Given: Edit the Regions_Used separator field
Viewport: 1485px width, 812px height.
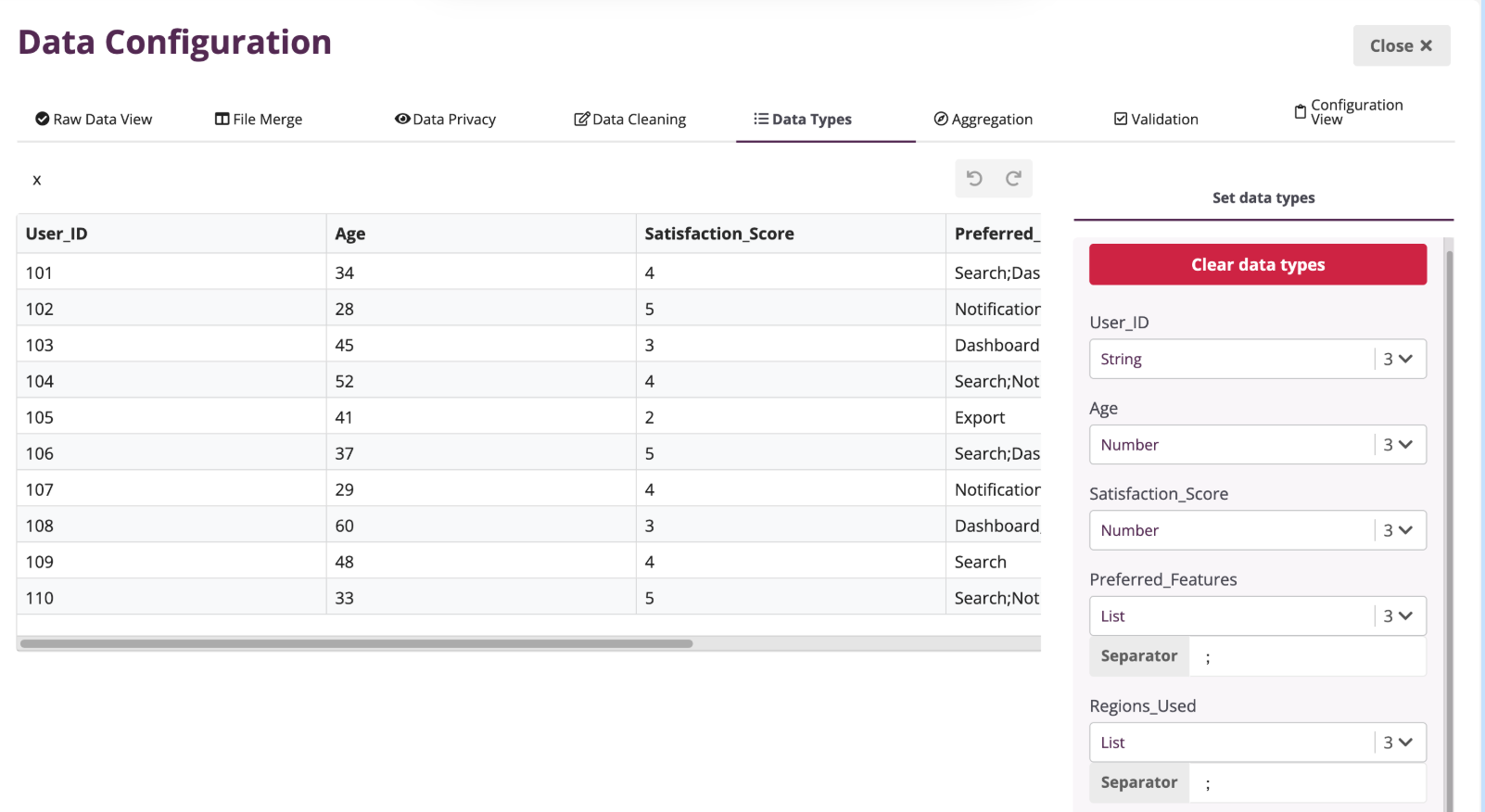Looking at the screenshot, I should point(1307,783).
